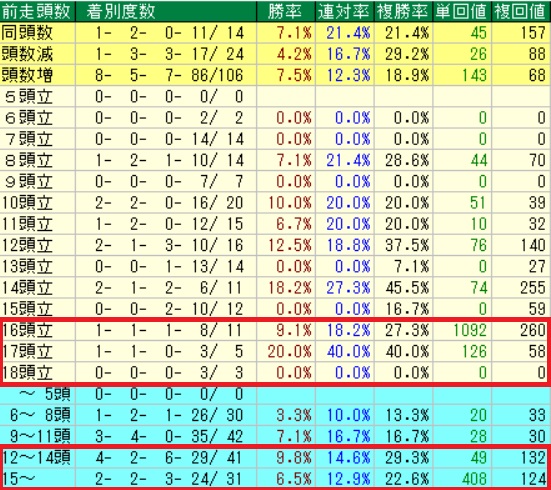This screenshot has height=490, width=551.
Task: Click 勝率 12.5% in 12頭立 row
Action: coord(290,245)
